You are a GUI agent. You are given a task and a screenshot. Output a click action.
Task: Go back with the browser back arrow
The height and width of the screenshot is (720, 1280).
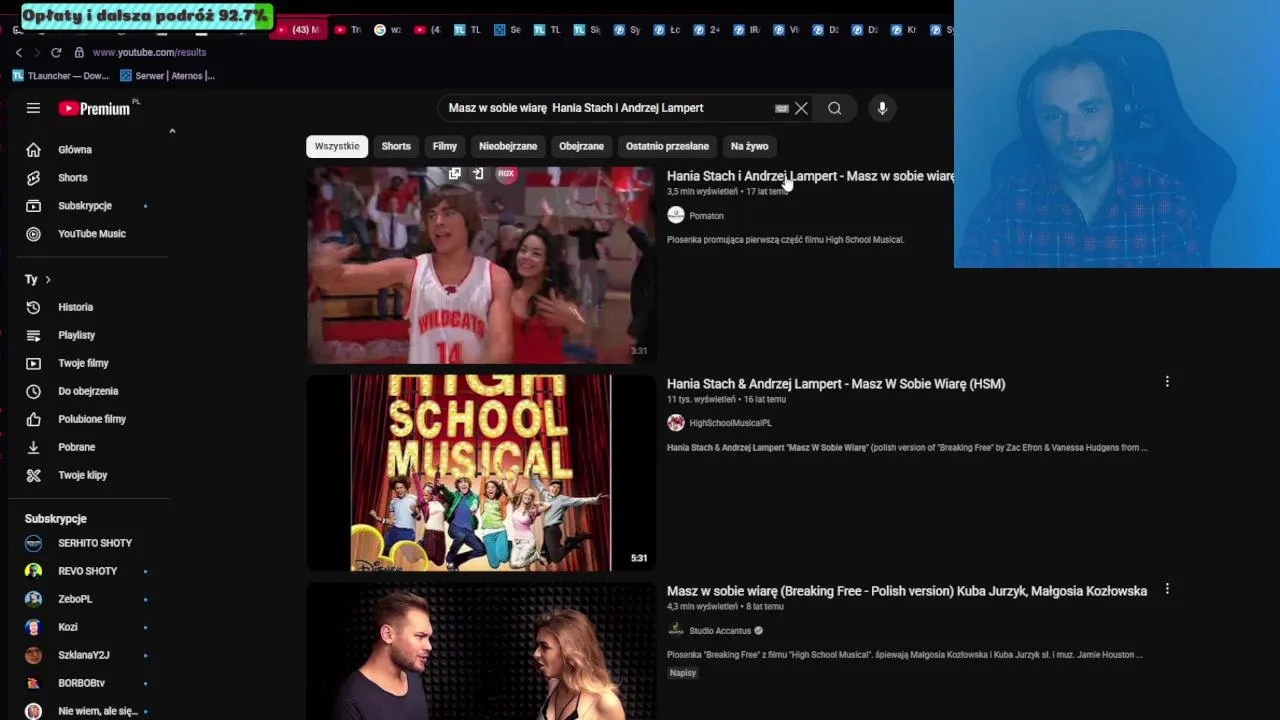click(18, 52)
